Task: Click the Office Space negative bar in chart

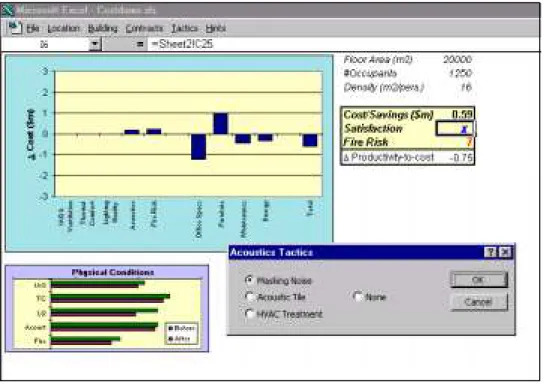Action: click(x=198, y=147)
